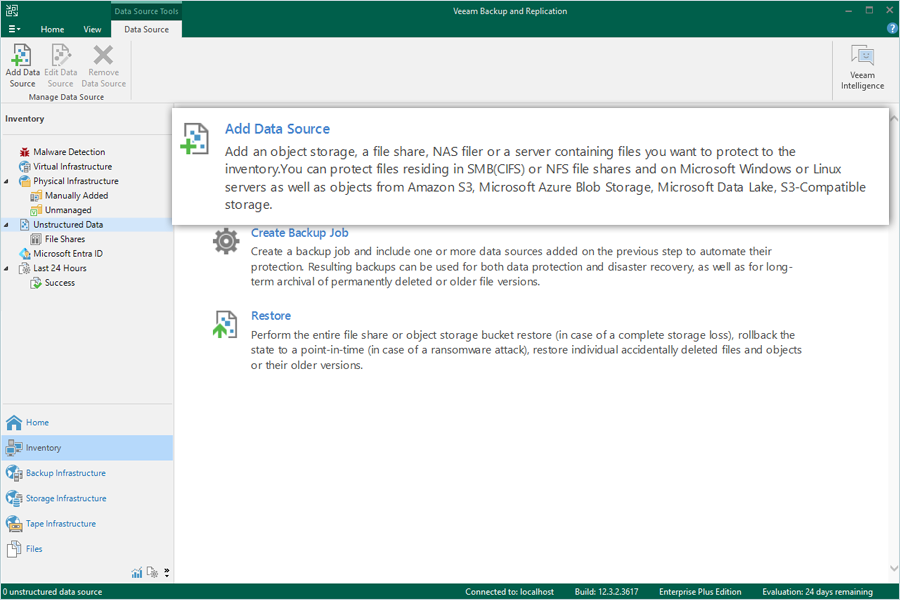Switch to the Home ribbon tab
The image size is (900, 600).
coord(52,29)
